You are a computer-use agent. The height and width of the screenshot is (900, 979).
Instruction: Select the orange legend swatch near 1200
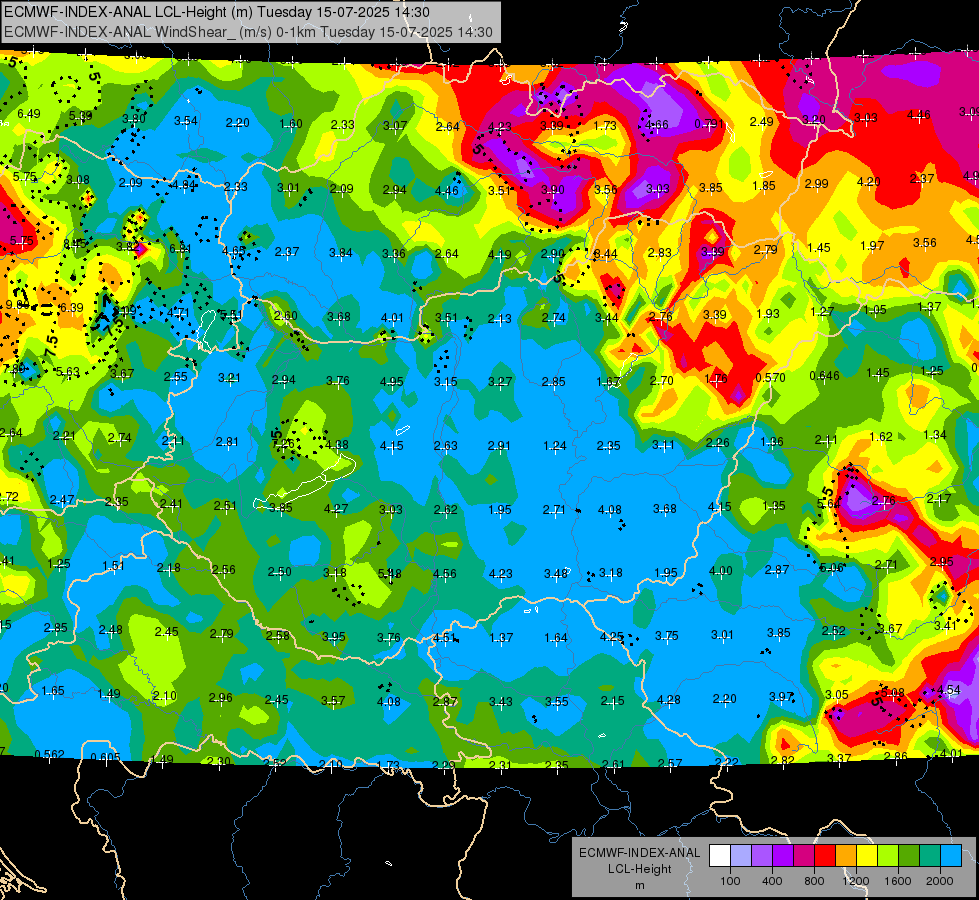[x=846, y=856]
